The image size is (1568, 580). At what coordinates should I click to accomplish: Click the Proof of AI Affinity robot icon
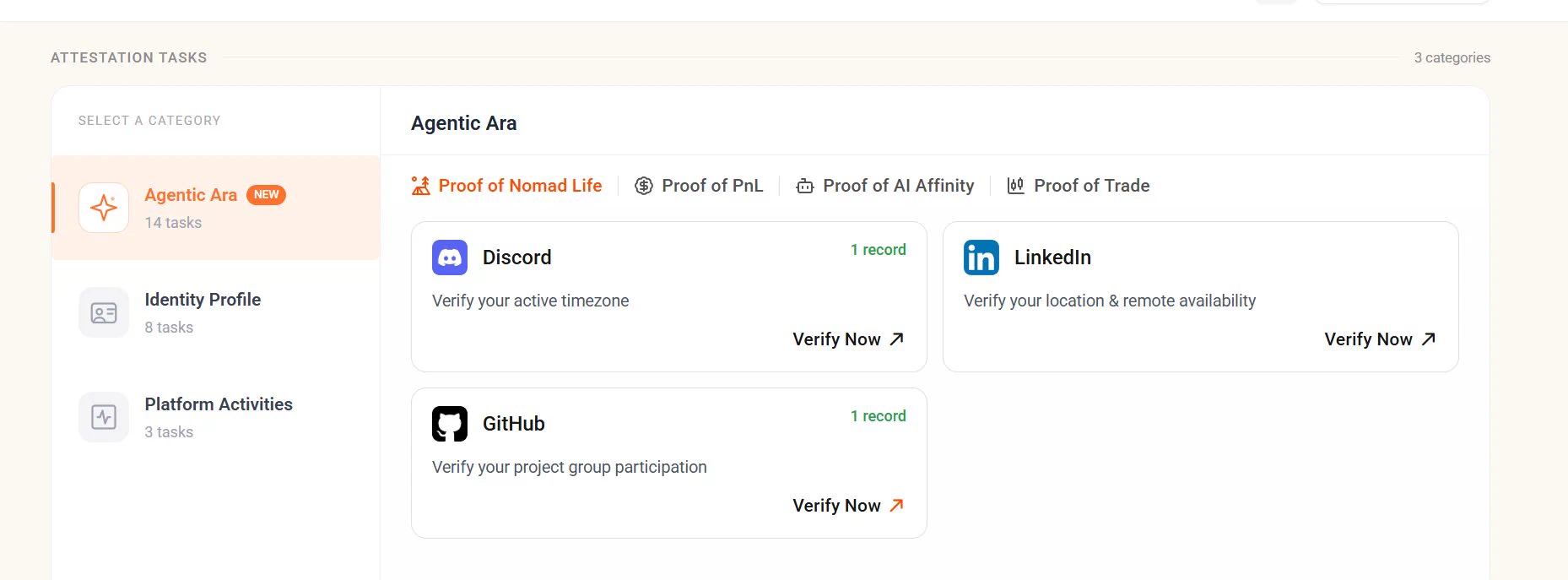805,186
